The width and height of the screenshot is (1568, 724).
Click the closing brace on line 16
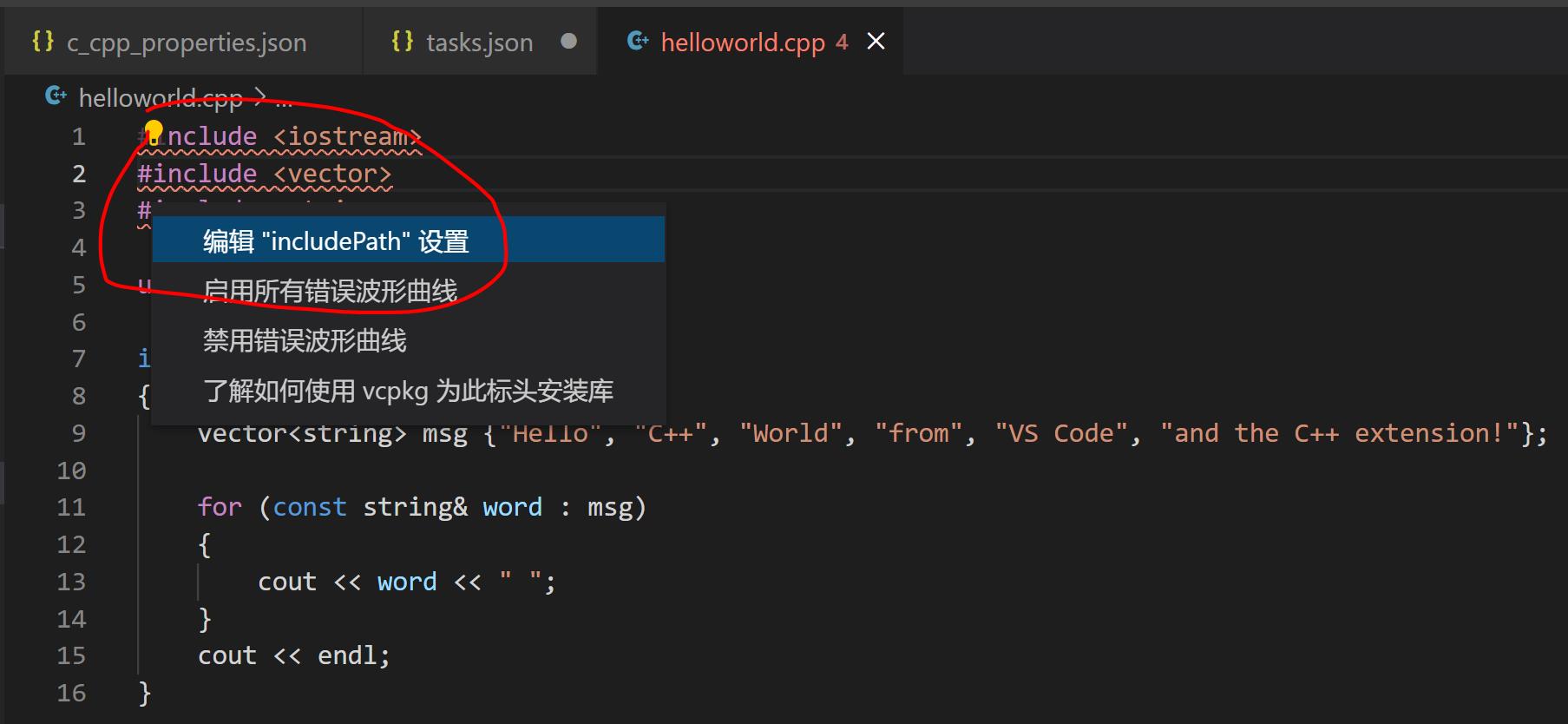pyautogui.click(x=145, y=693)
